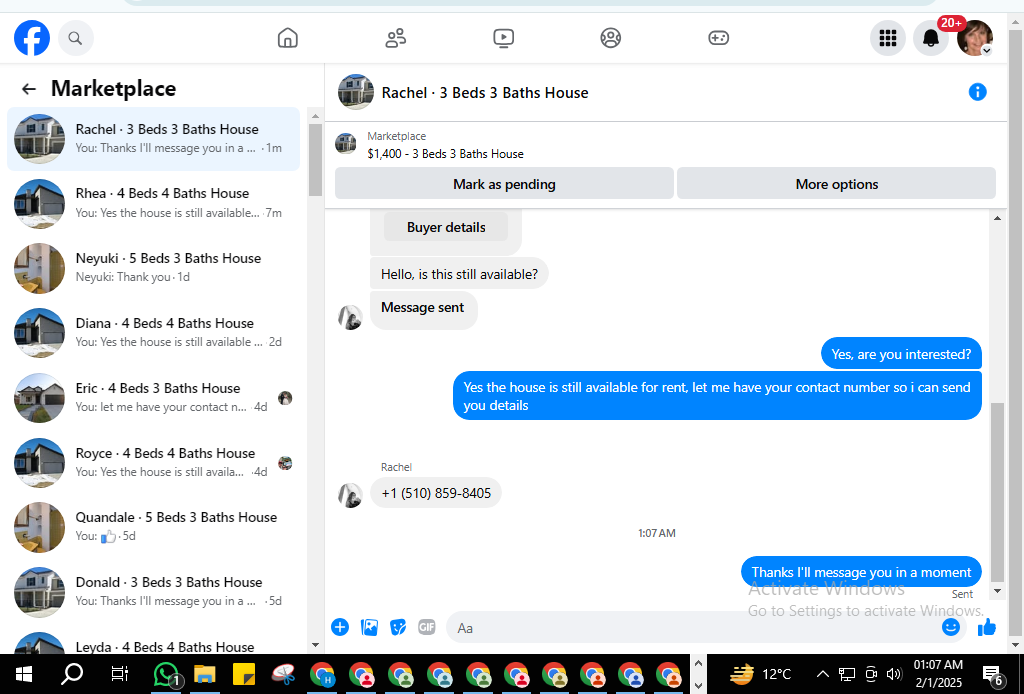This screenshot has width=1024, height=694.
Task: Click Rachel's avatar beside the phone number
Action: click(350, 496)
